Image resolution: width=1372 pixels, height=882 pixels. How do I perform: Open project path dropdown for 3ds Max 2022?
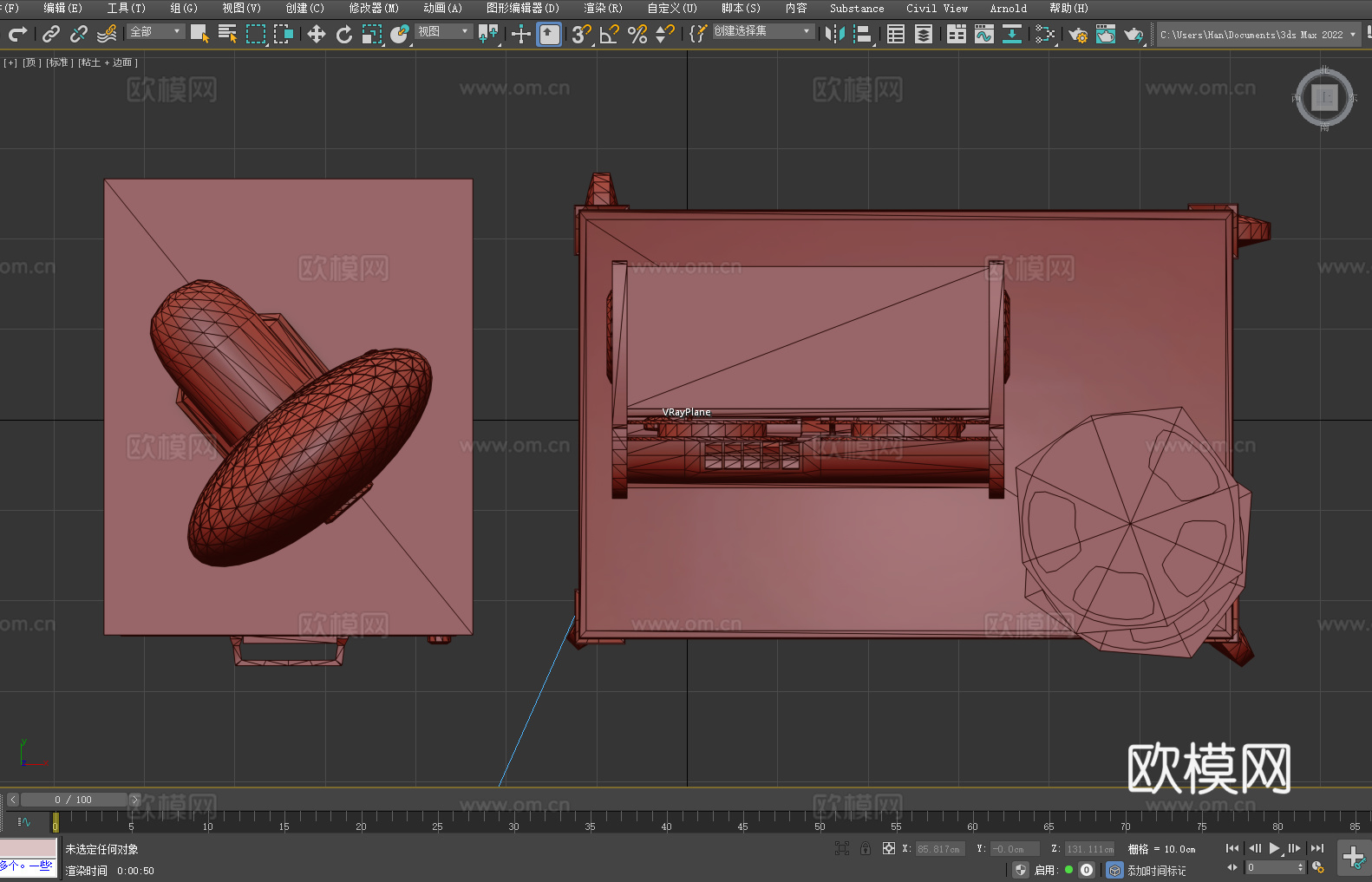coord(1258,35)
